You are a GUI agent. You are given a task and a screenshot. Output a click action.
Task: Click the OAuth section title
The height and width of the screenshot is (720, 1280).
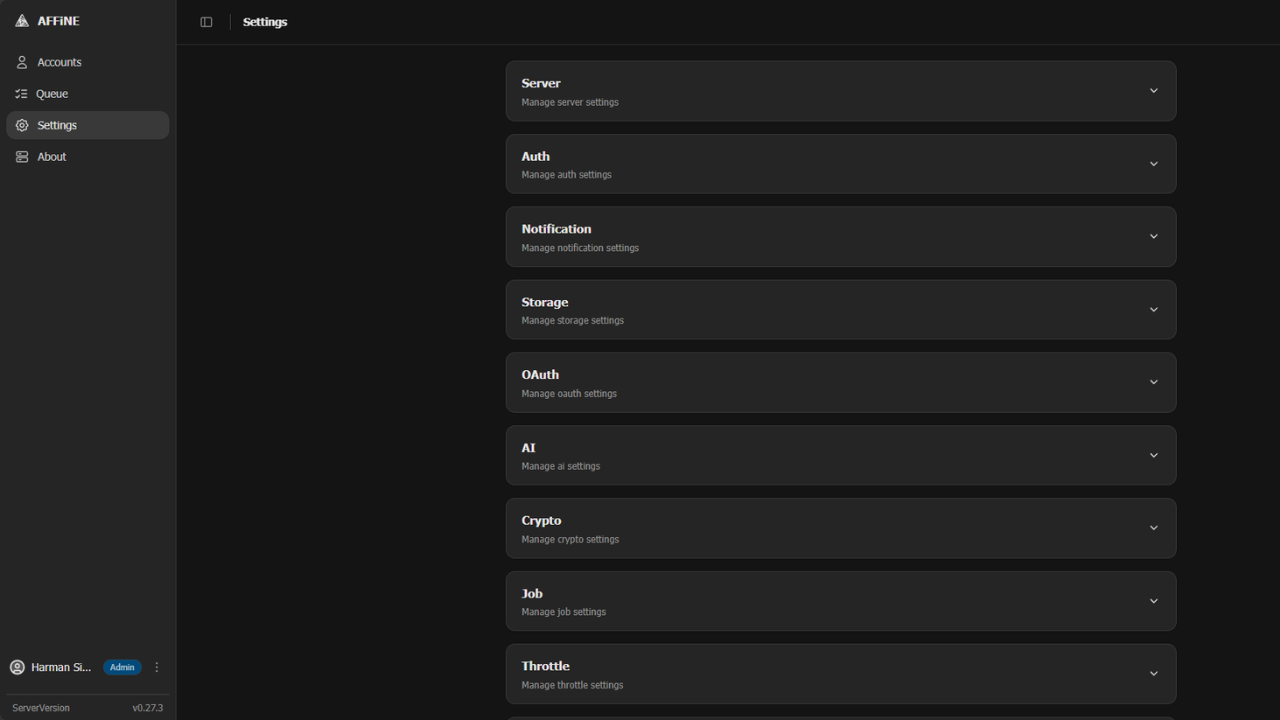[540, 375]
